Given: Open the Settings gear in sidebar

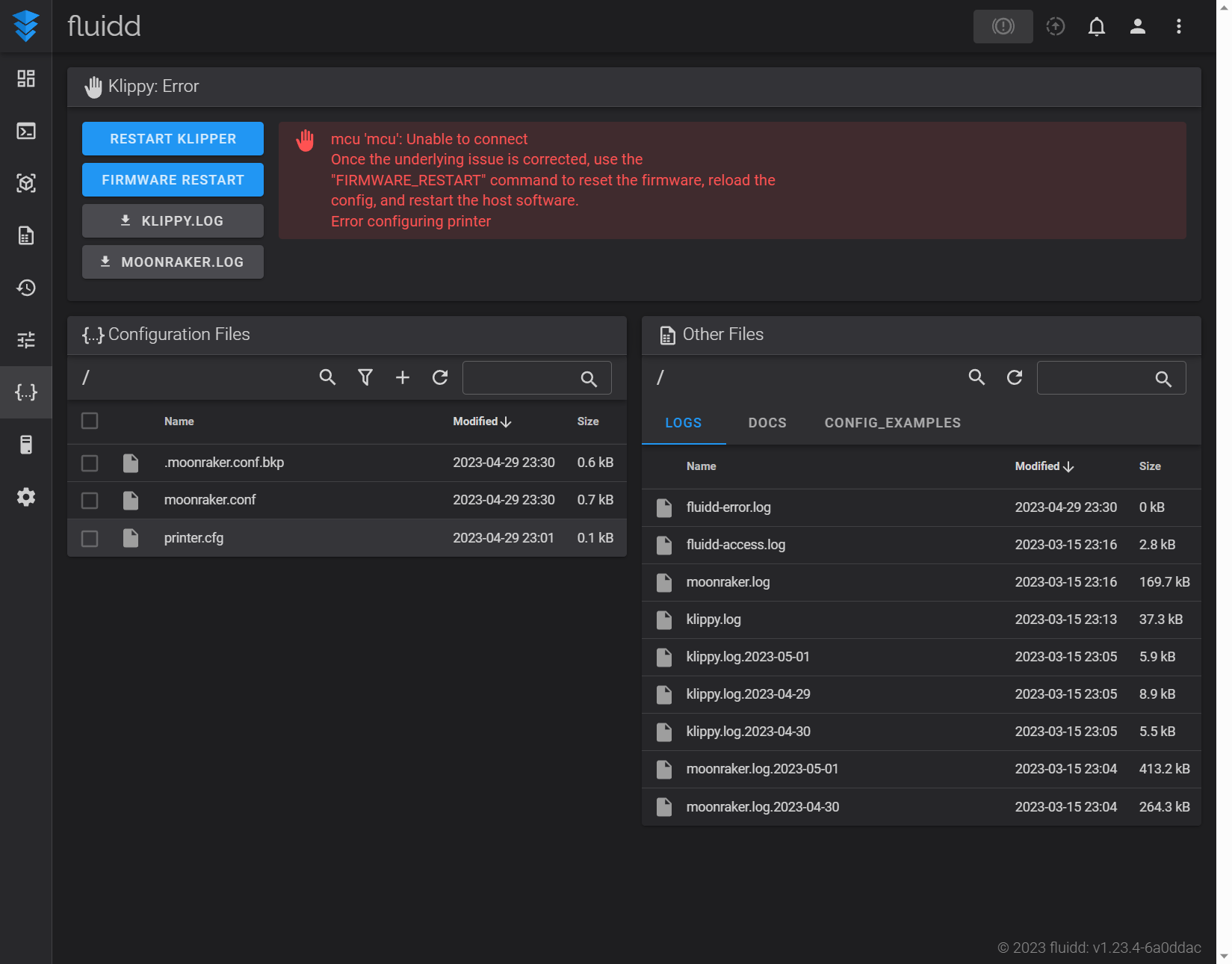Looking at the screenshot, I should click(26, 497).
